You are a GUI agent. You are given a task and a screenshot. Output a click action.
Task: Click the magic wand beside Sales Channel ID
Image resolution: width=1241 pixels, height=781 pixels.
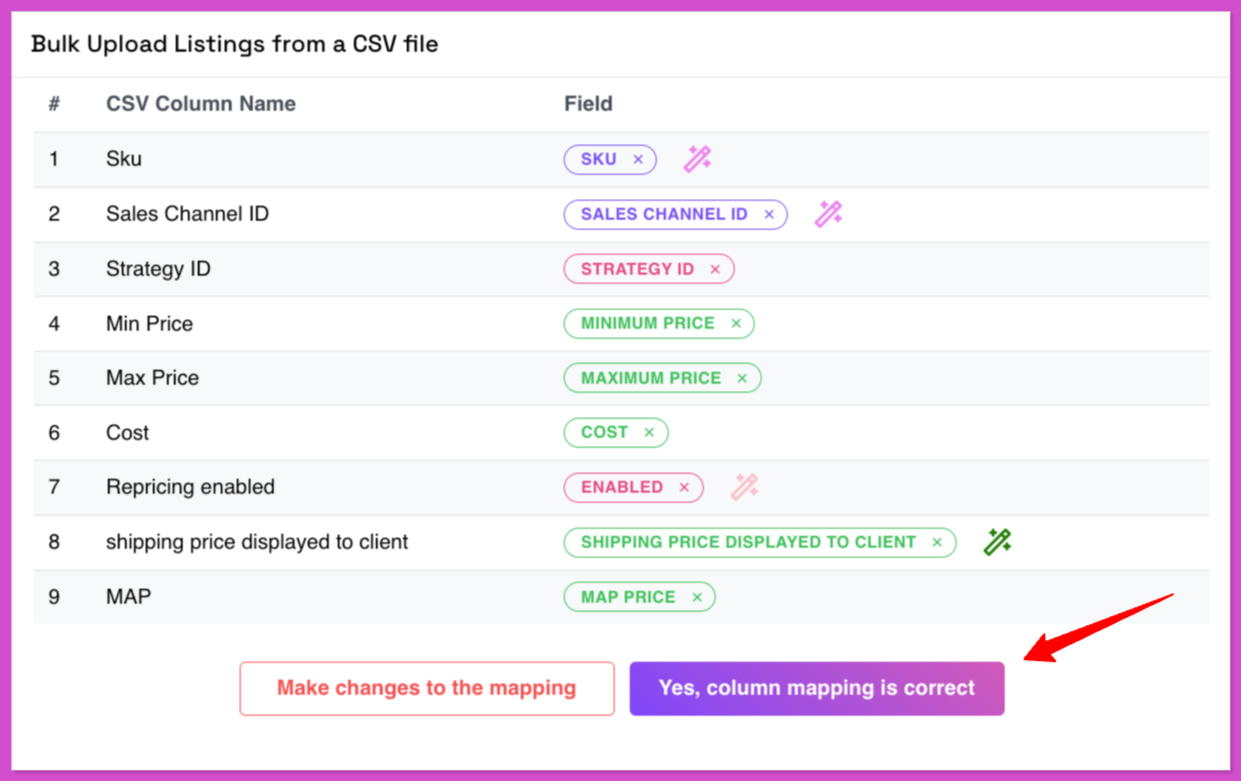click(828, 213)
